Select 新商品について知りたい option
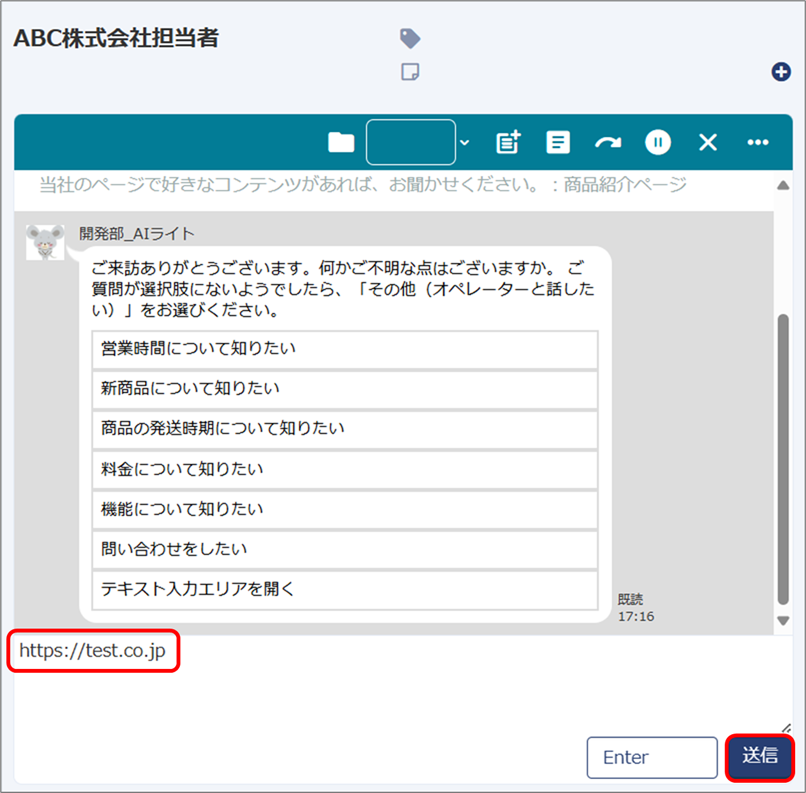Viewport: 806px width, 793px height. click(x=345, y=390)
